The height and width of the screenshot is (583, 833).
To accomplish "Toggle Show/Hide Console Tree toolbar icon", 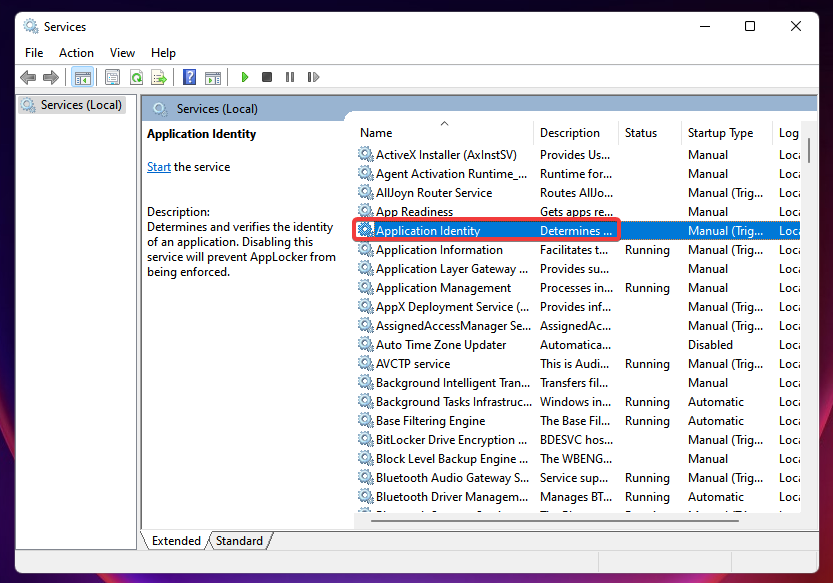I will (x=82, y=78).
